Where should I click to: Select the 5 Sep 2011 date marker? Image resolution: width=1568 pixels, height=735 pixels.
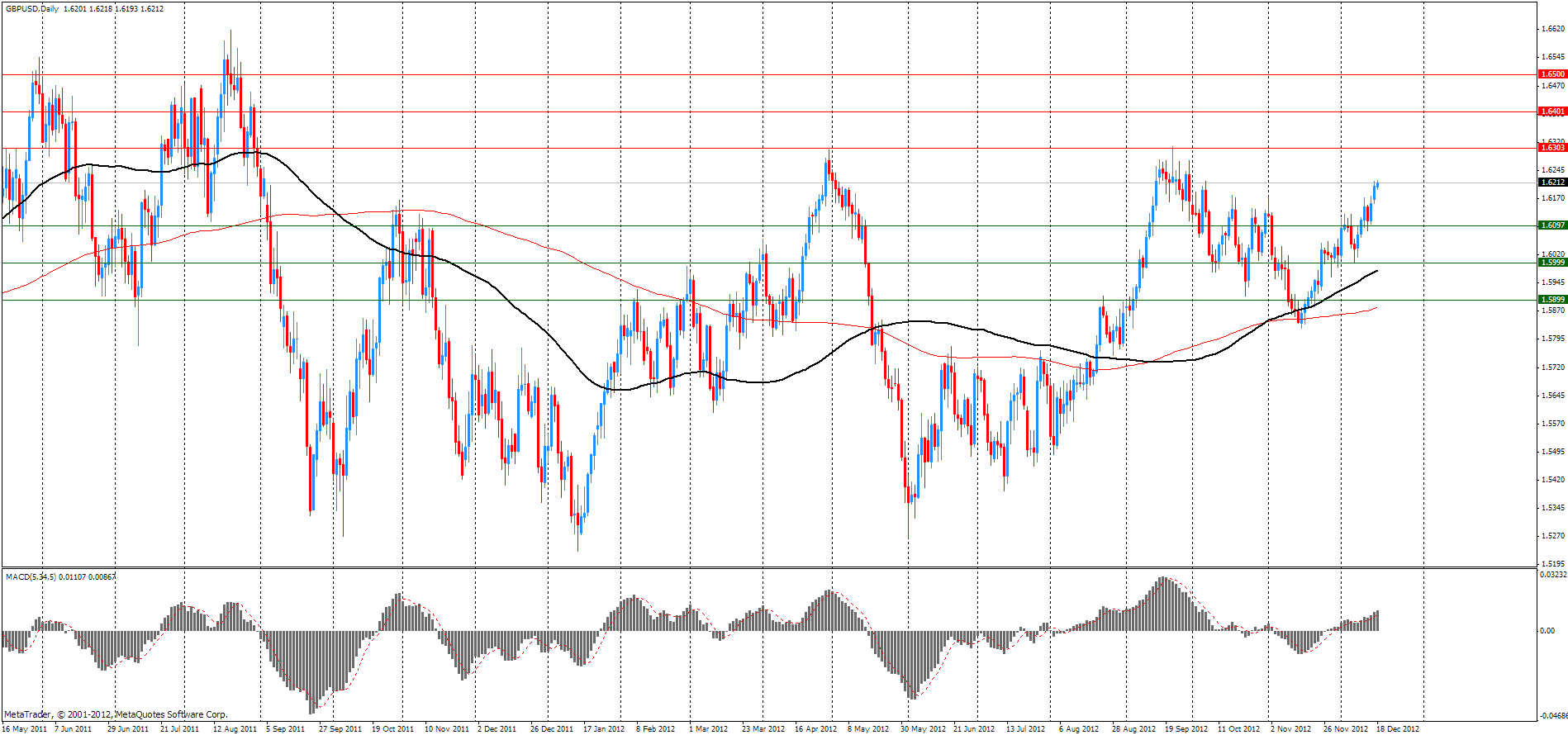(286, 728)
